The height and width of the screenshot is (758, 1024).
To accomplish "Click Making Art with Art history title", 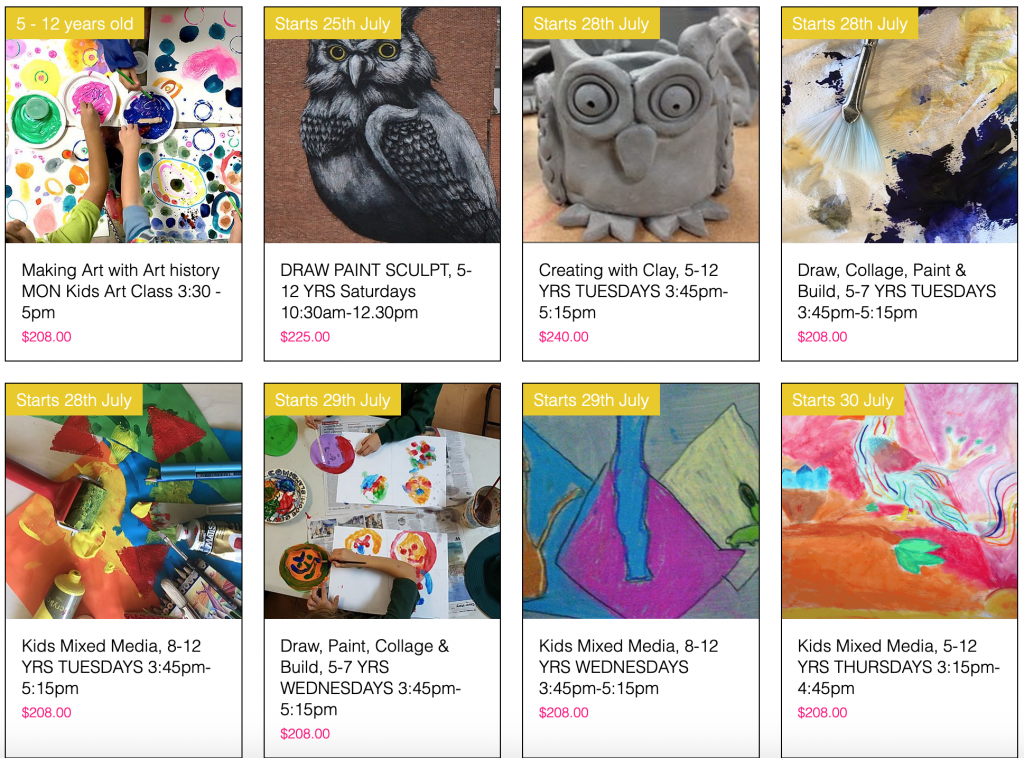I will [x=121, y=291].
